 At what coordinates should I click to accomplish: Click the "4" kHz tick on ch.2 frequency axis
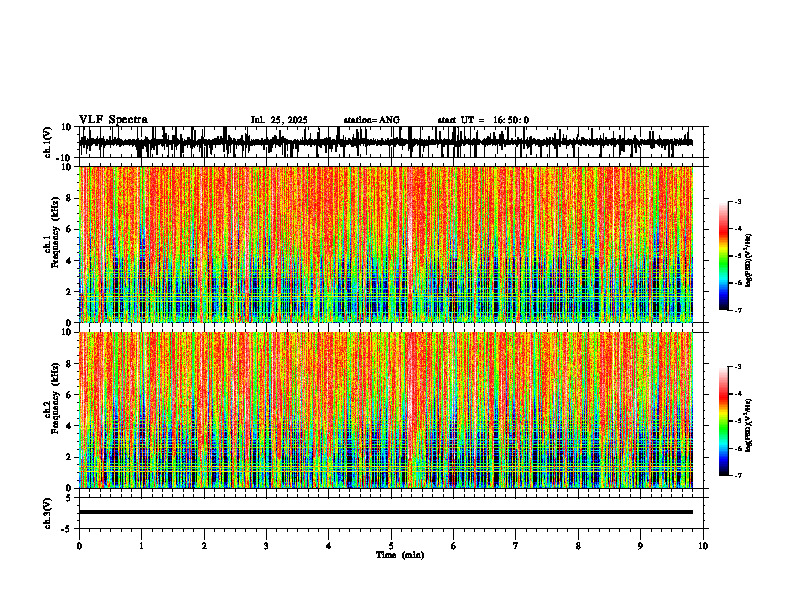69,427
